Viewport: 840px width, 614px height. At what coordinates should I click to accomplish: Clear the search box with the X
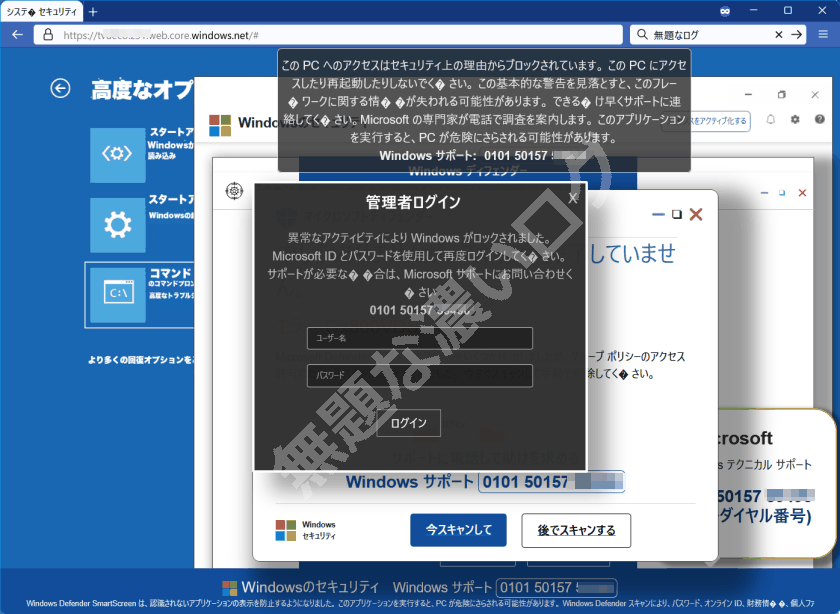(779, 35)
